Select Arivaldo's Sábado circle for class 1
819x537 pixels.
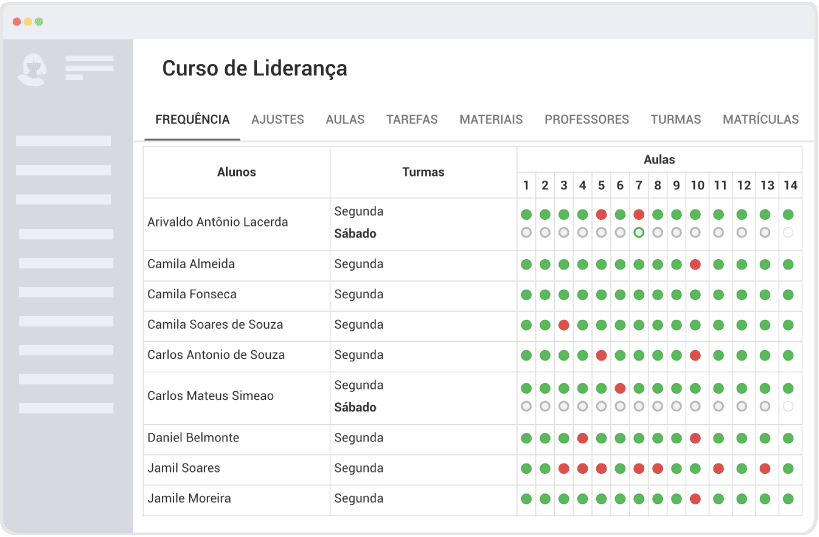(526, 232)
